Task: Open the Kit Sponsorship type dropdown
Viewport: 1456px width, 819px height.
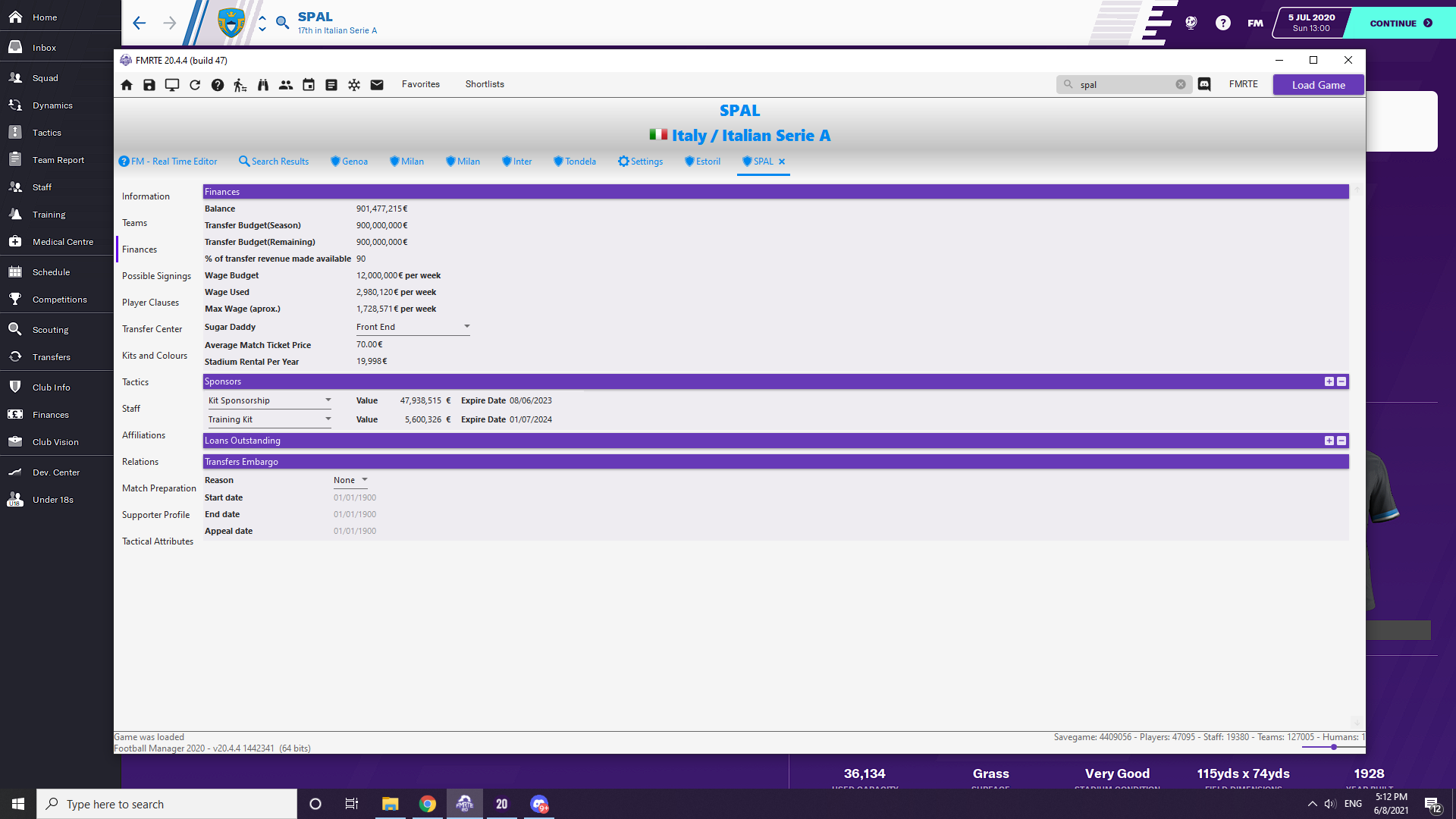Action: coord(328,400)
